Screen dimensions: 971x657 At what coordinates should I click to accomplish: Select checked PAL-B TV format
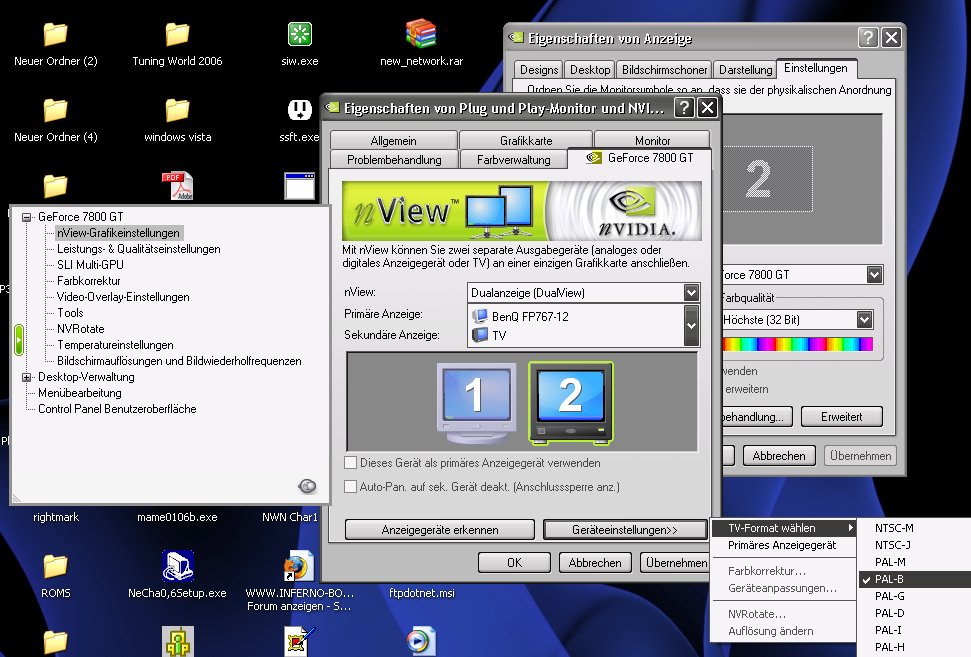tap(914, 579)
